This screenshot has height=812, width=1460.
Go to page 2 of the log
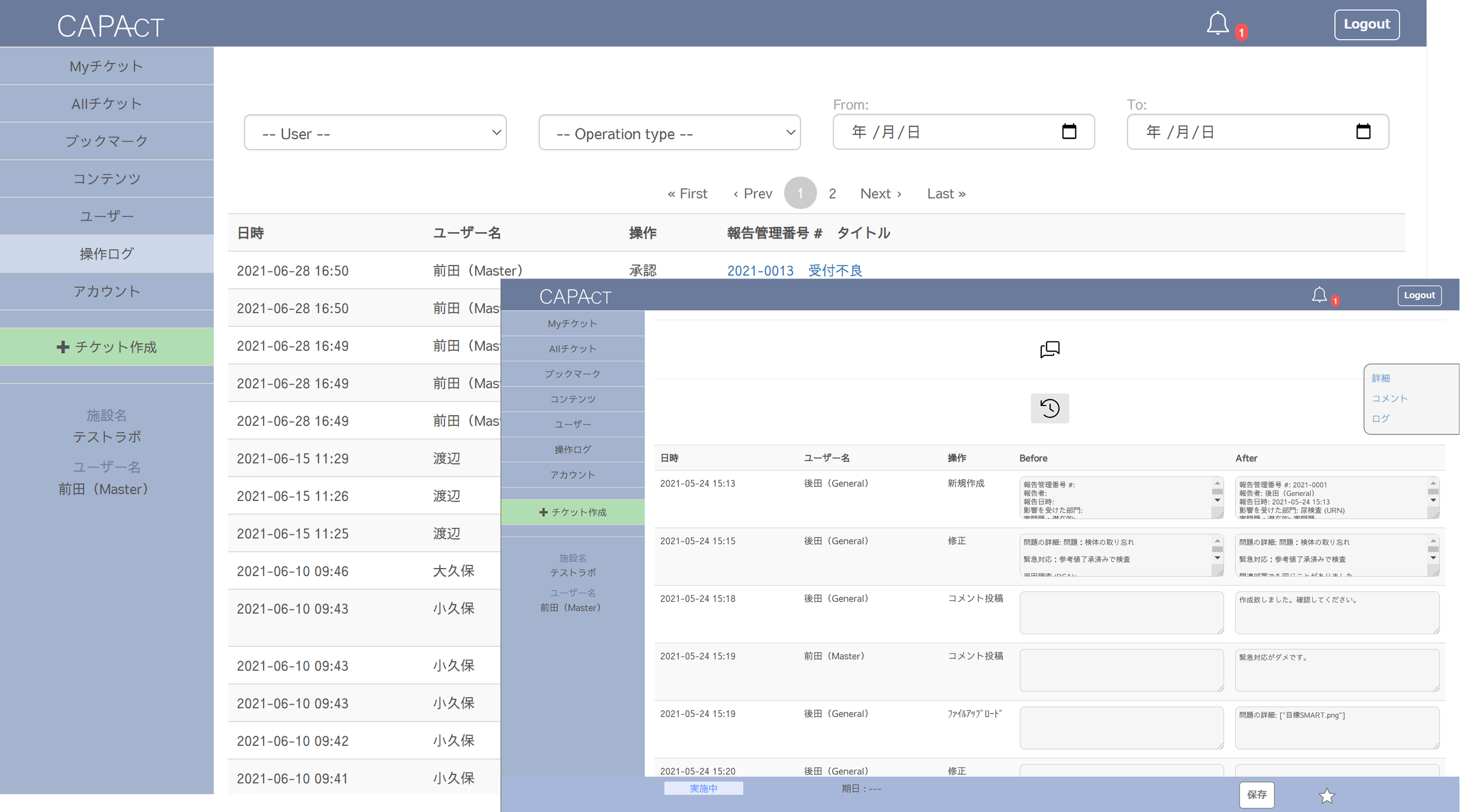(832, 194)
